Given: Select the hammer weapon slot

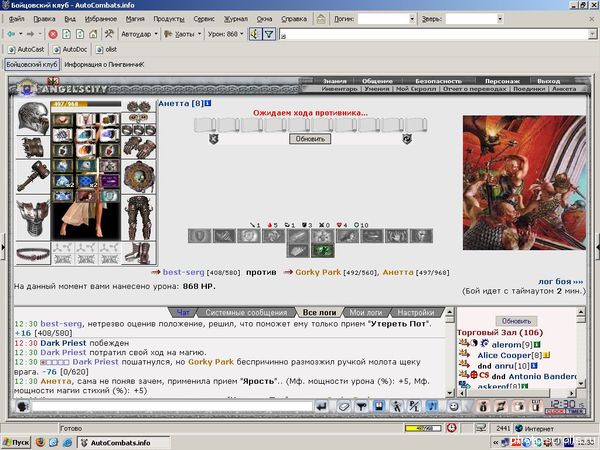Looking at the screenshot, I should point(33,176).
